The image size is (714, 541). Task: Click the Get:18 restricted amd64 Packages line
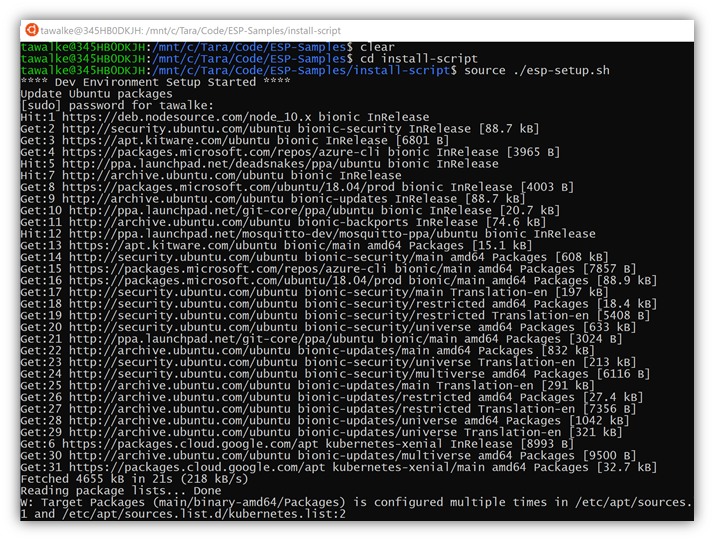[339, 304]
